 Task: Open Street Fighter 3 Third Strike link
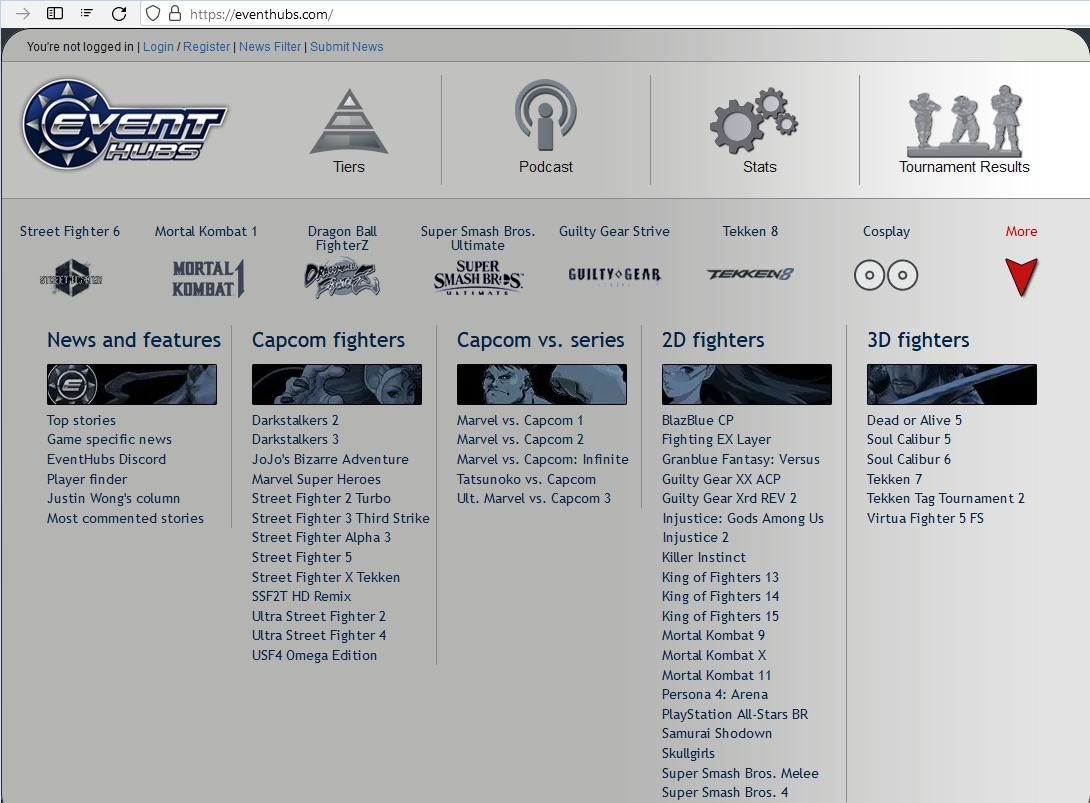pos(341,519)
